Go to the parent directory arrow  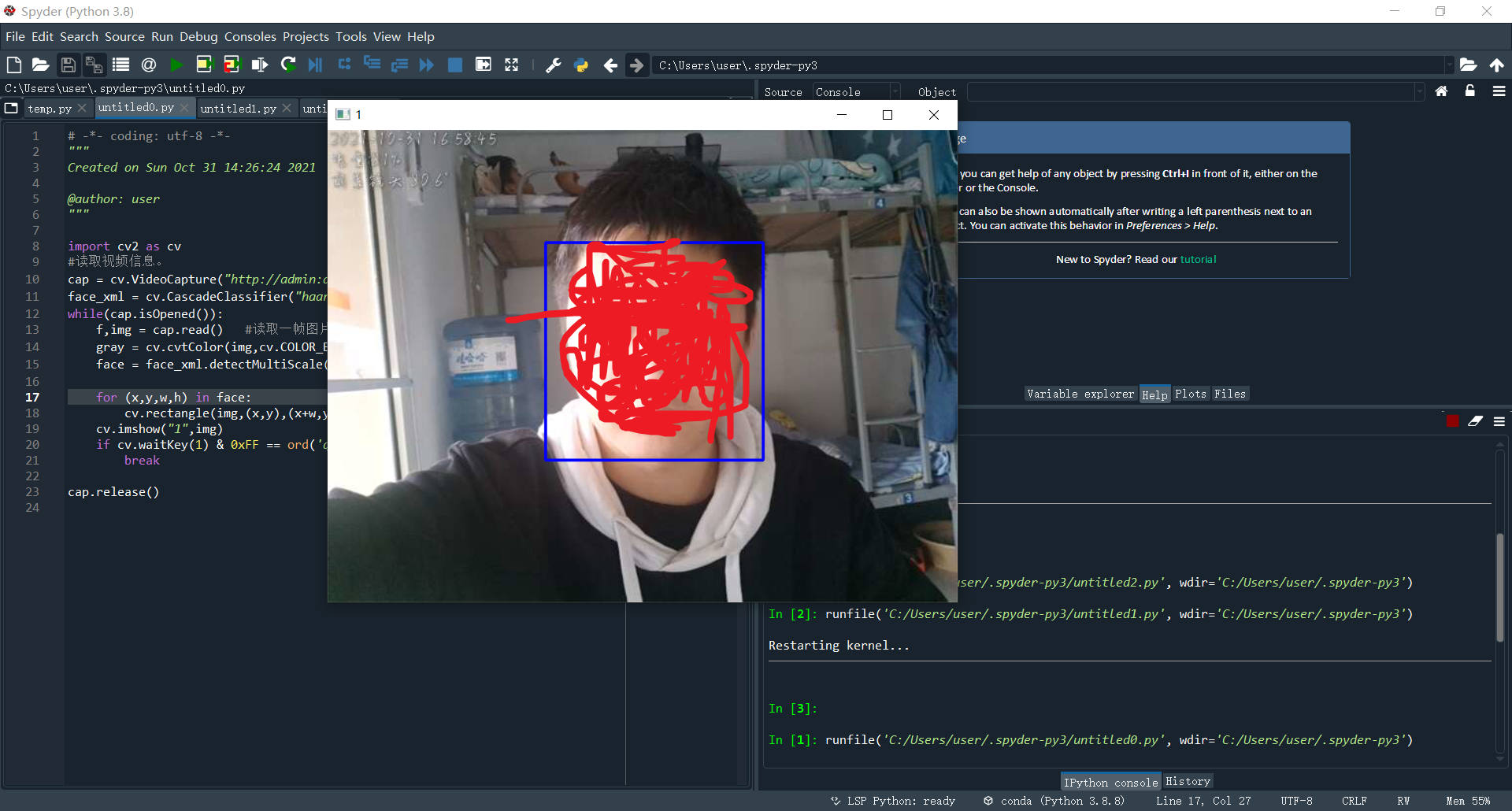[1496, 65]
